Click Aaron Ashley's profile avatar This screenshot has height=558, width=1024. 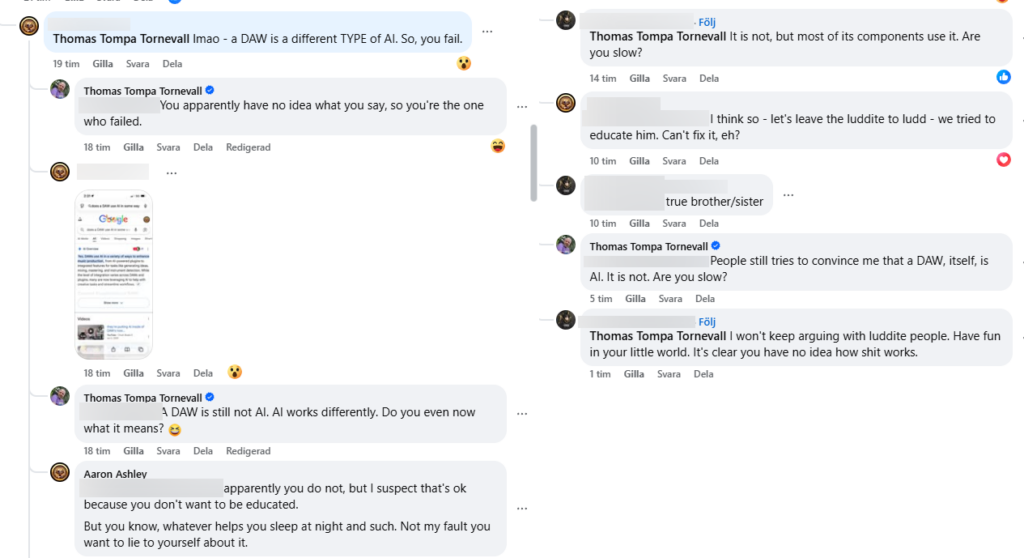(60, 472)
